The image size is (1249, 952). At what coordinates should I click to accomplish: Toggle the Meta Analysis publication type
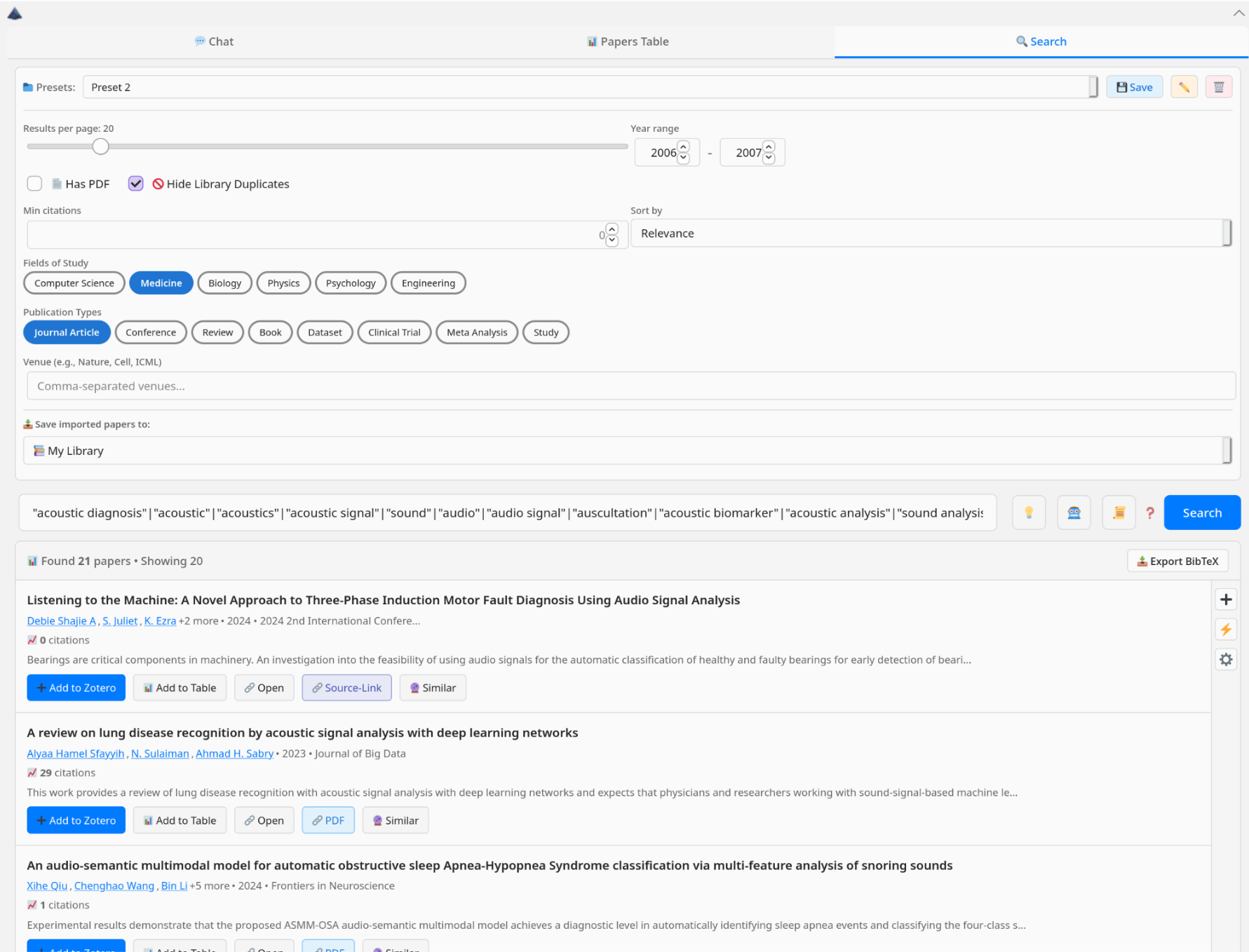(x=477, y=332)
